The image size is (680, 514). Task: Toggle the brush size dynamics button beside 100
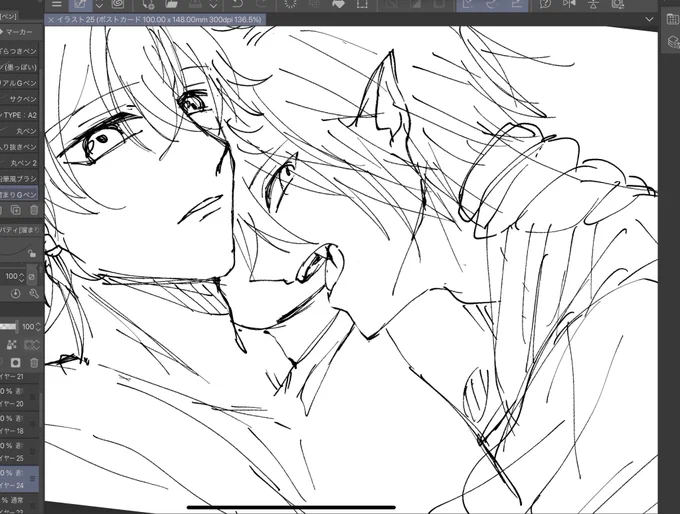32,277
